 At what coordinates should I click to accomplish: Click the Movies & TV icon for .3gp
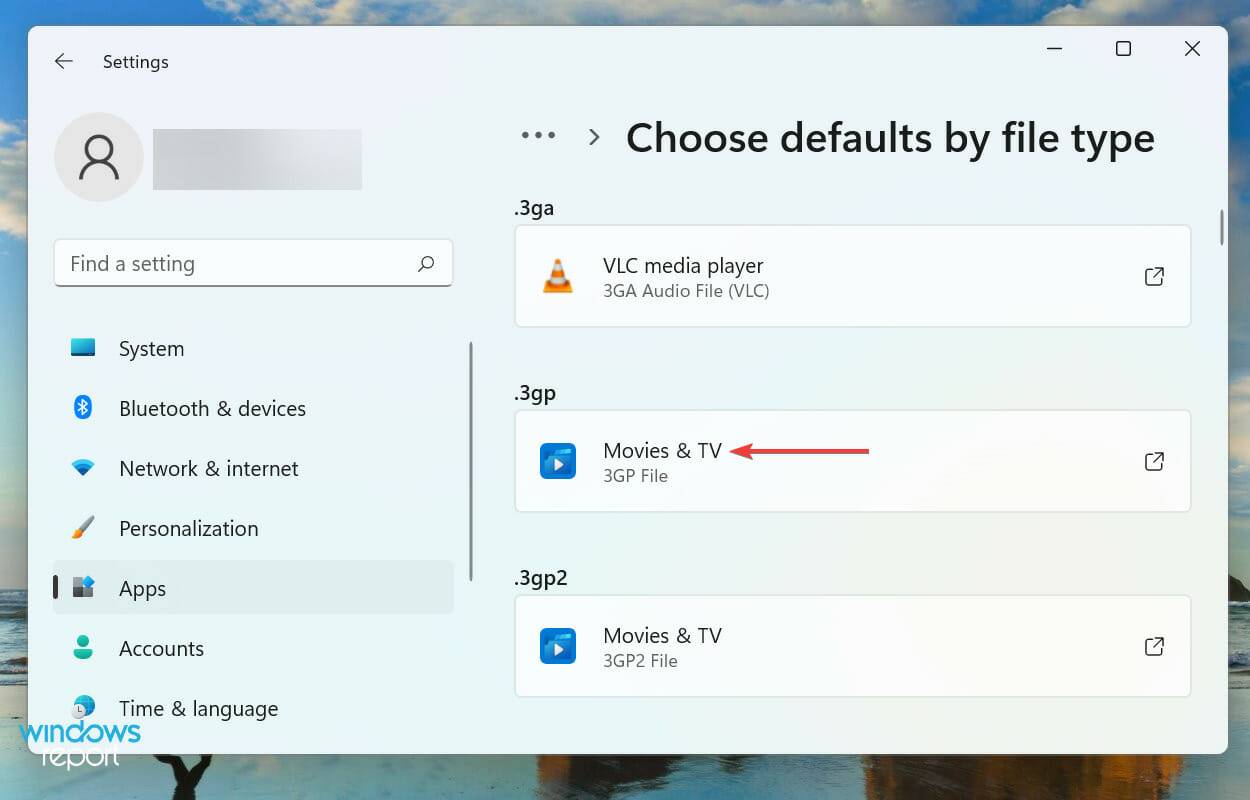pyautogui.click(x=558, y=461)
